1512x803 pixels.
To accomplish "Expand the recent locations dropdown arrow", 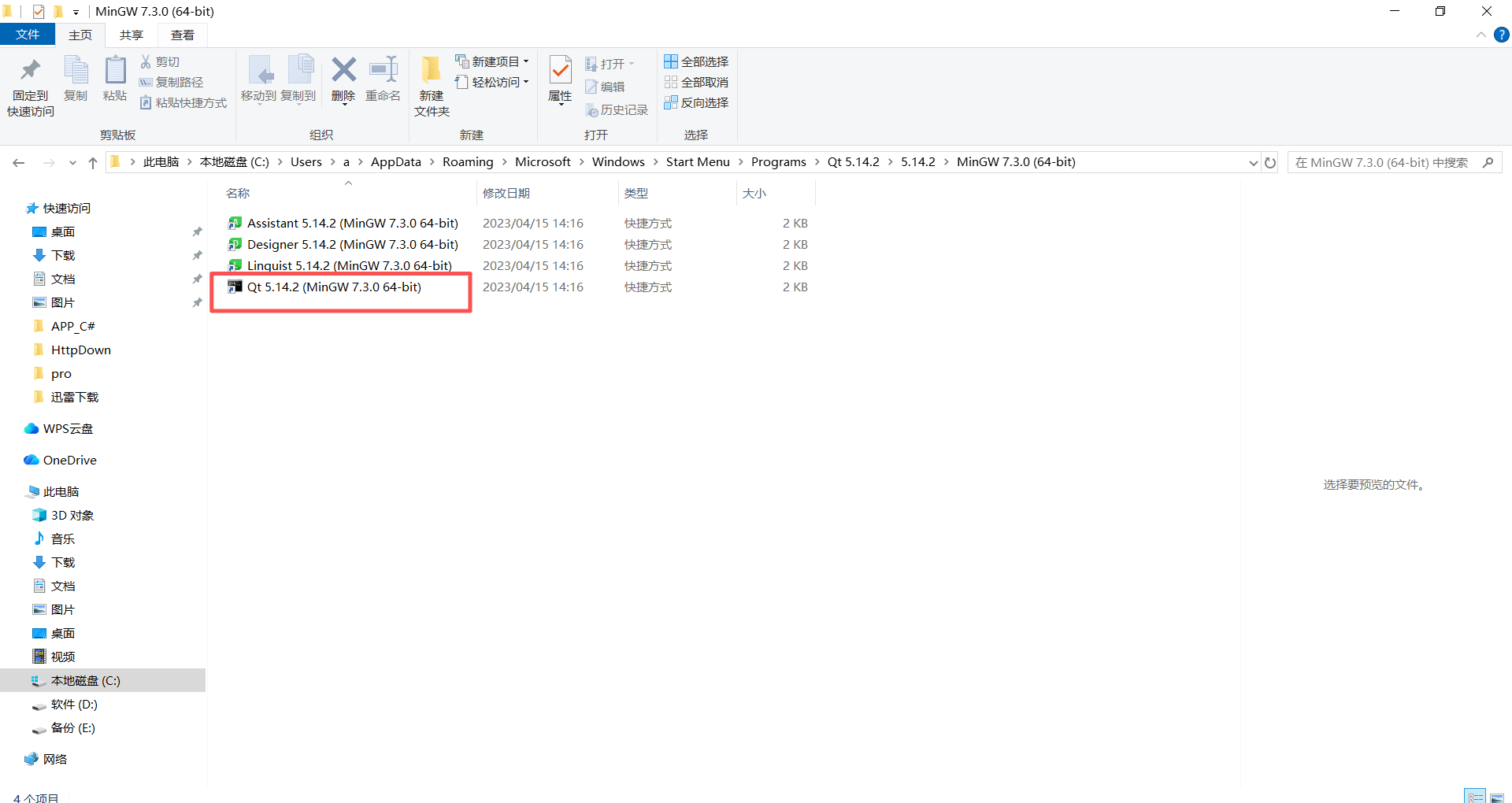I will coord(72,162).
